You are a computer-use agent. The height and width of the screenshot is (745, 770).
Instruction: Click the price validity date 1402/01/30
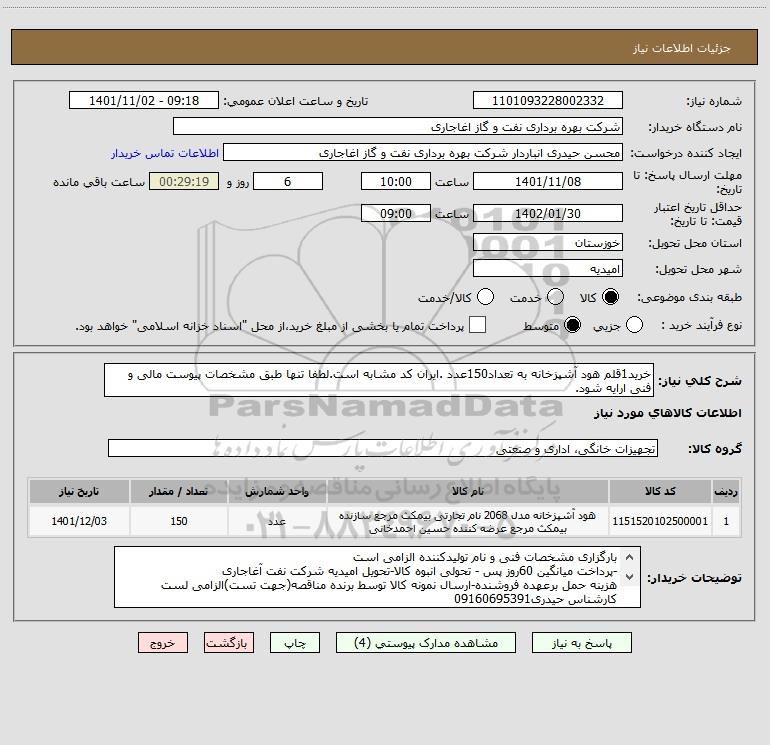548,214
